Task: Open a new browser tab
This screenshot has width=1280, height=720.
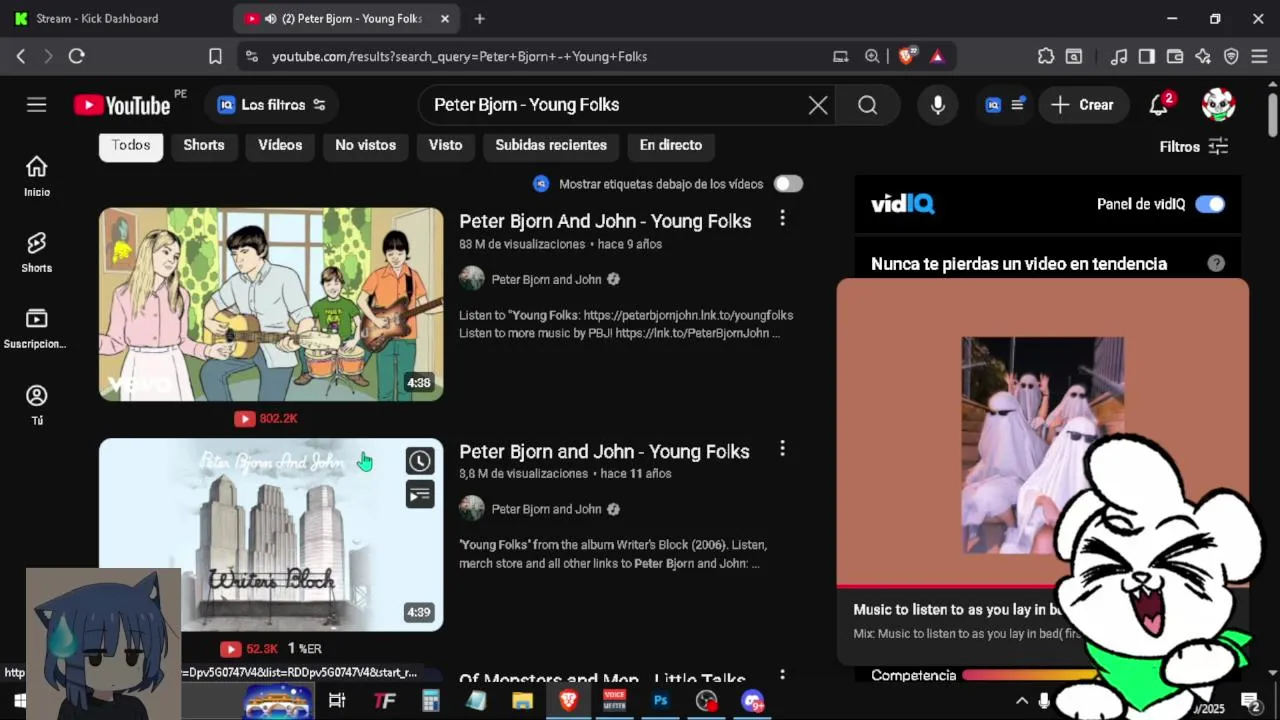Action: point(480,18)
